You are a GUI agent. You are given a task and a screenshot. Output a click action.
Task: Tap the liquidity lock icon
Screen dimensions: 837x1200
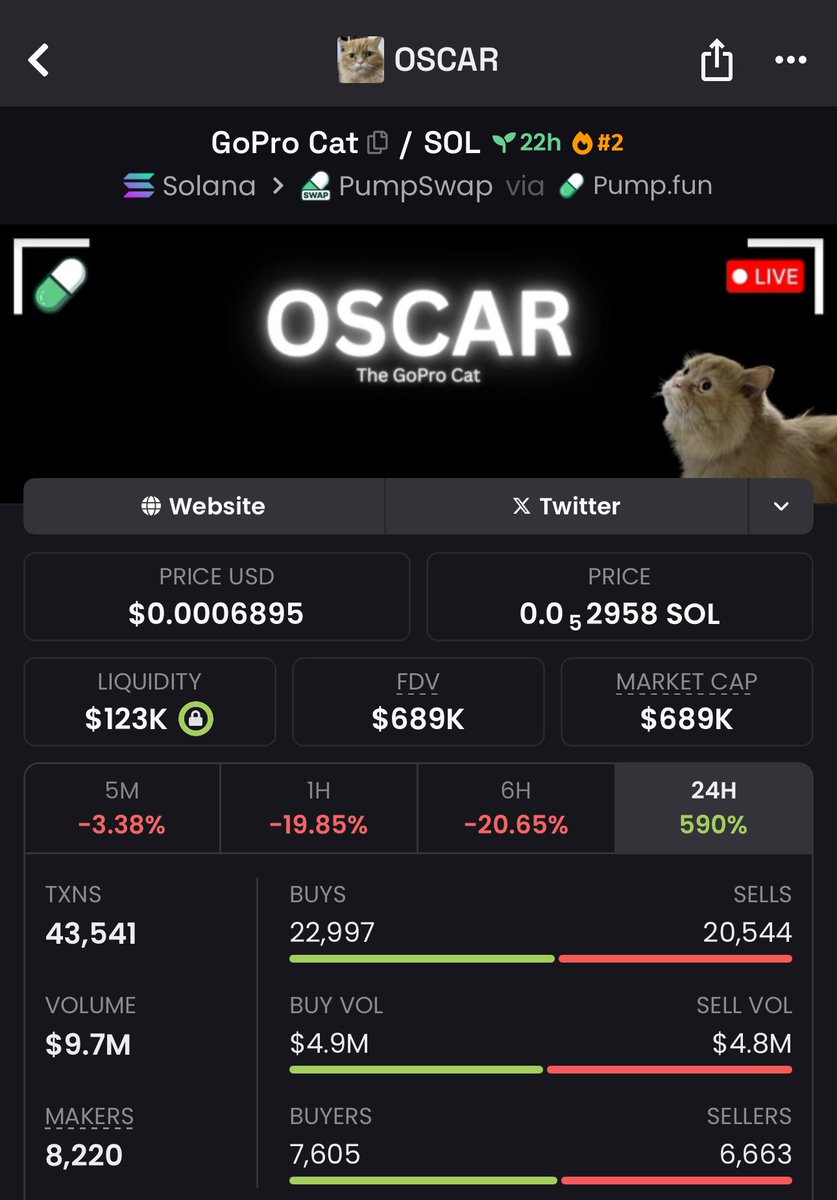coord(196,719)
